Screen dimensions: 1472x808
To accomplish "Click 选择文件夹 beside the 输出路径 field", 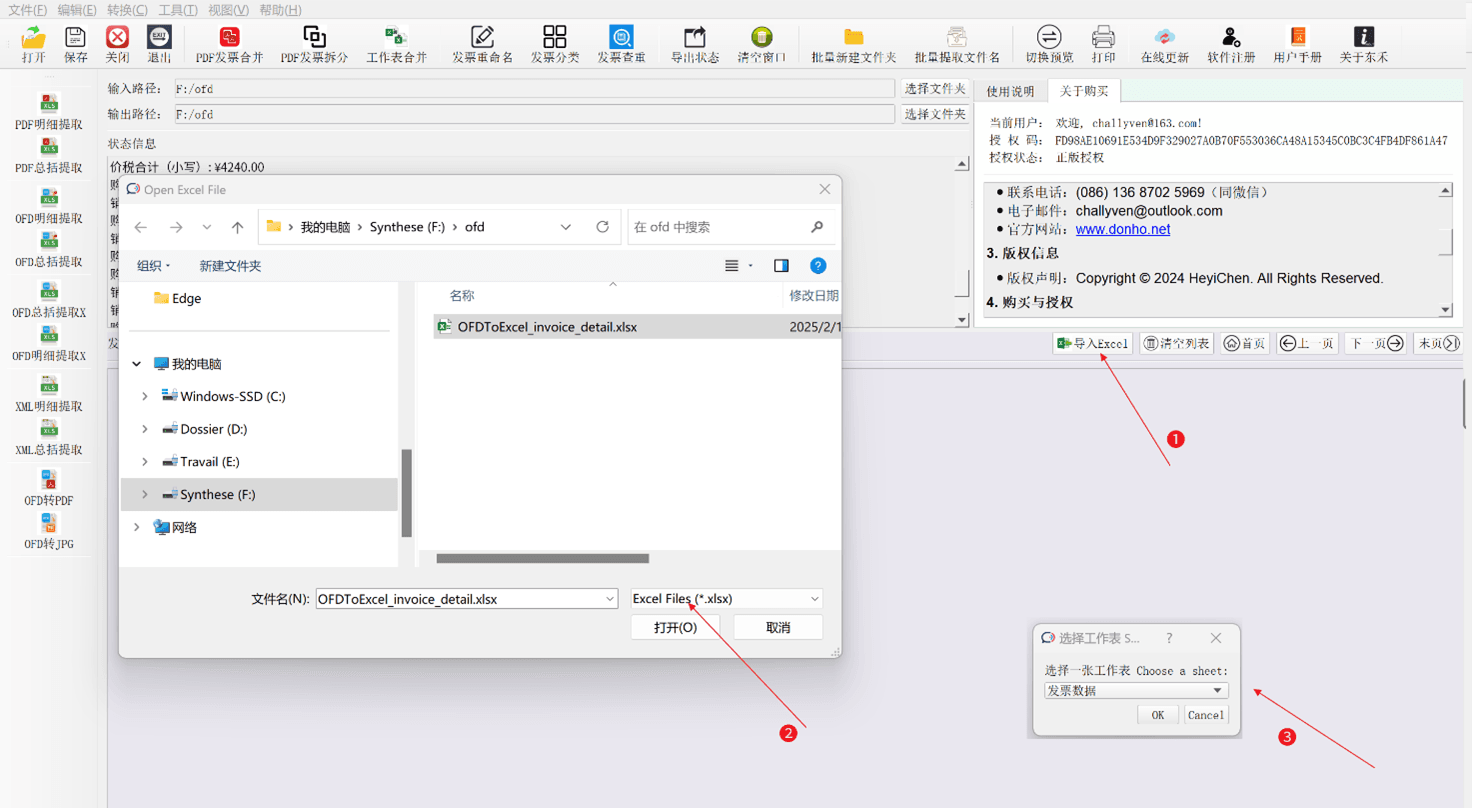I will (935, 114).
